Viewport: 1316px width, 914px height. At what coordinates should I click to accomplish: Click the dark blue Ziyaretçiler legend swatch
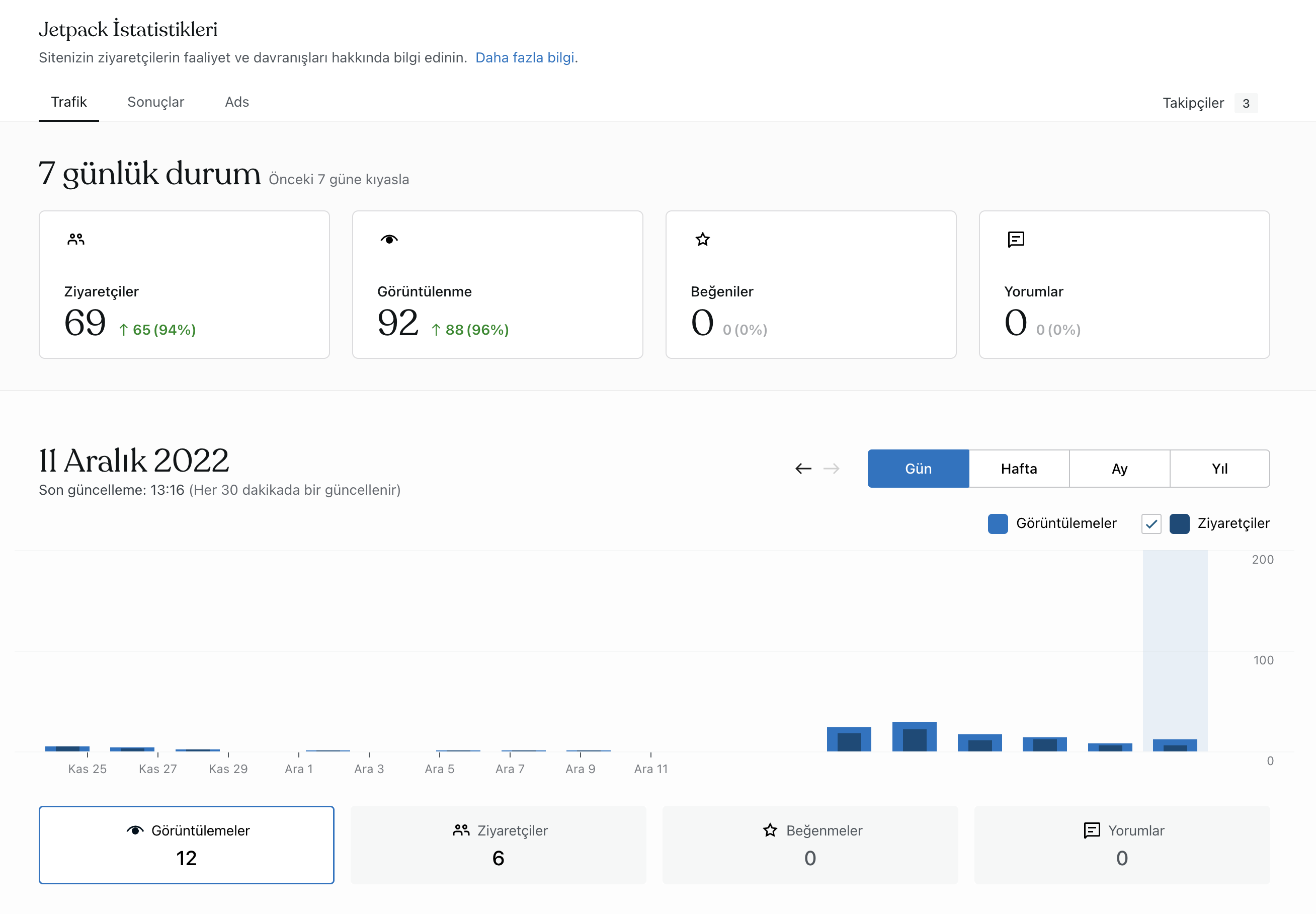pos(1179,523)
